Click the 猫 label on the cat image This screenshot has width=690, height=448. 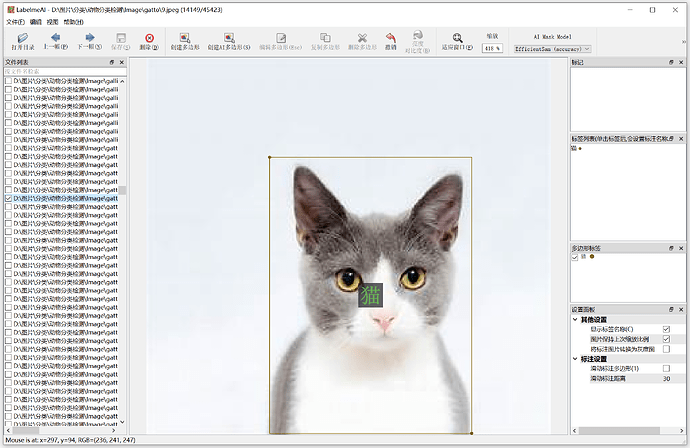pos(370,295)
